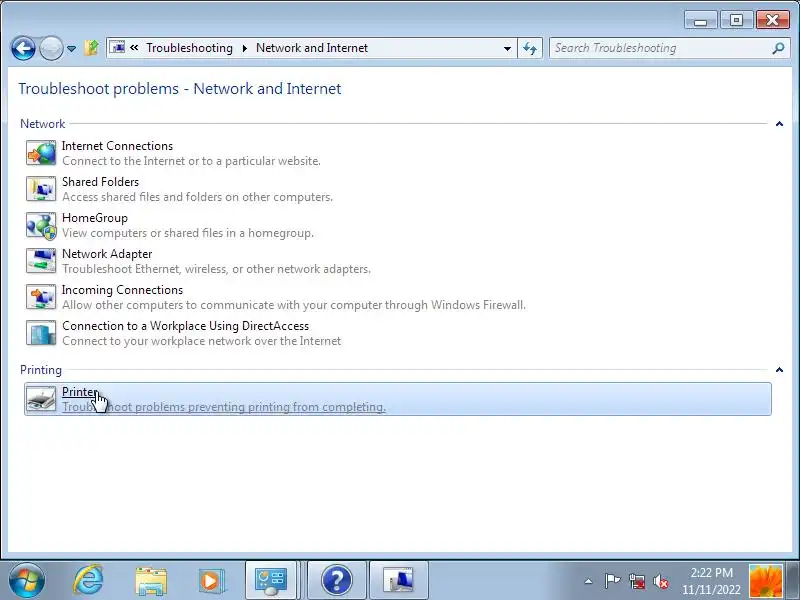Go back with the Back arrow button

tap(23, 48)
